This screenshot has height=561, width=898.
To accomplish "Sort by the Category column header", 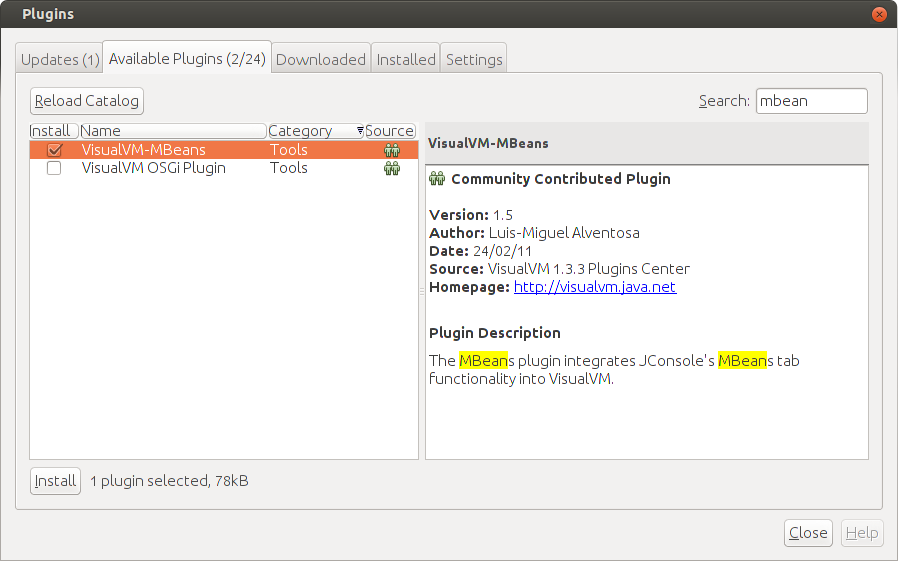I will click(x=316, y=131).
